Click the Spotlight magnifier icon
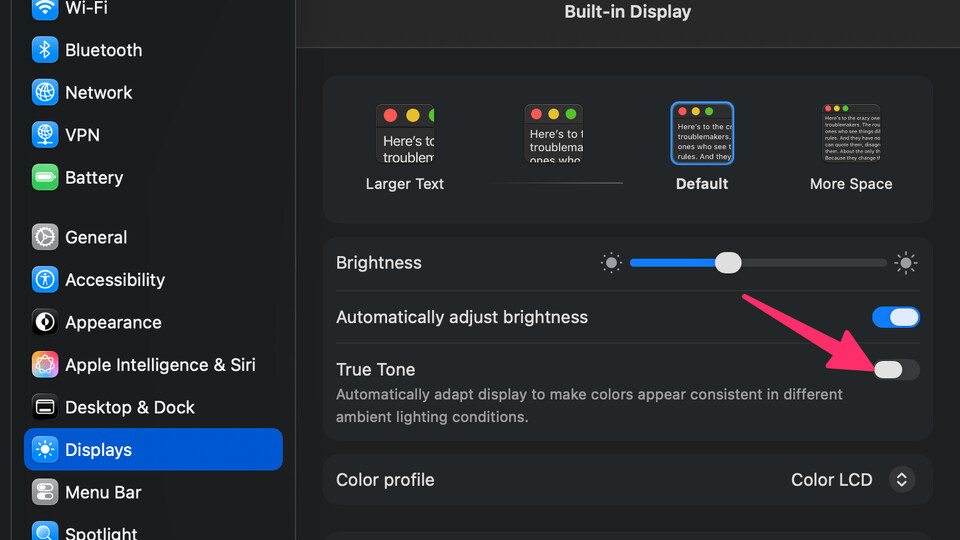The height and width of the screenshot is (540, 960). point(45,531)
